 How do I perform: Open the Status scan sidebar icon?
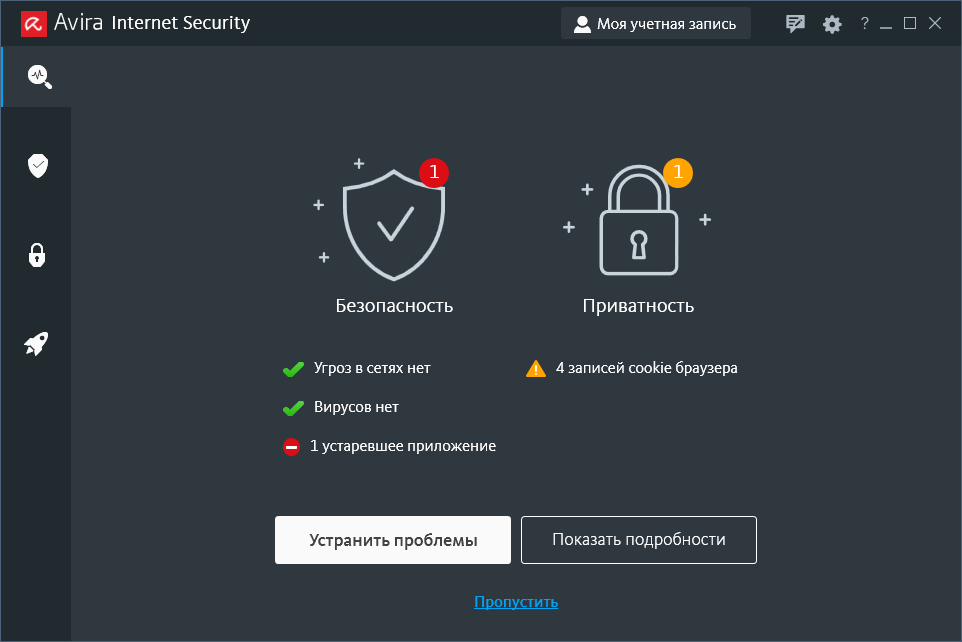point(38,76)
